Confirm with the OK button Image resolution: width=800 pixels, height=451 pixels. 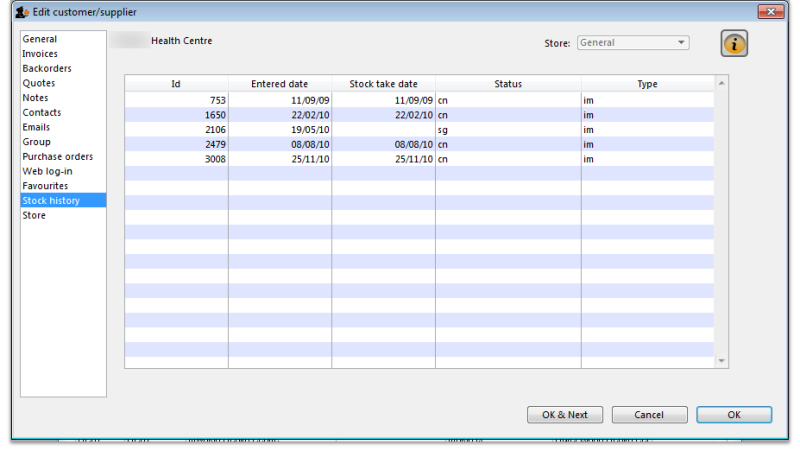[734, 414]
